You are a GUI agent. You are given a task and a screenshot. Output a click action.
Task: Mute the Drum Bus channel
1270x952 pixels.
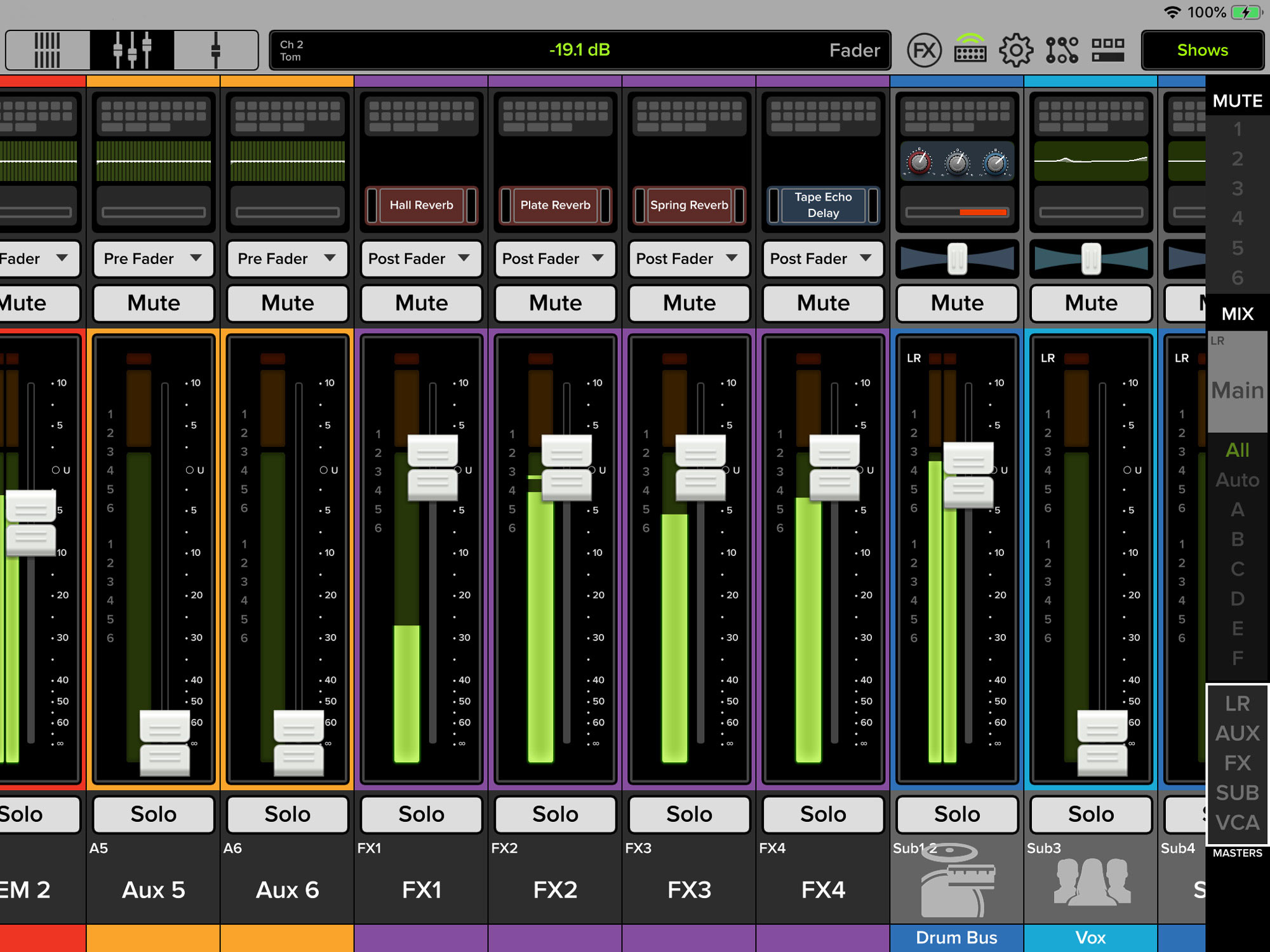coord(956,303)
